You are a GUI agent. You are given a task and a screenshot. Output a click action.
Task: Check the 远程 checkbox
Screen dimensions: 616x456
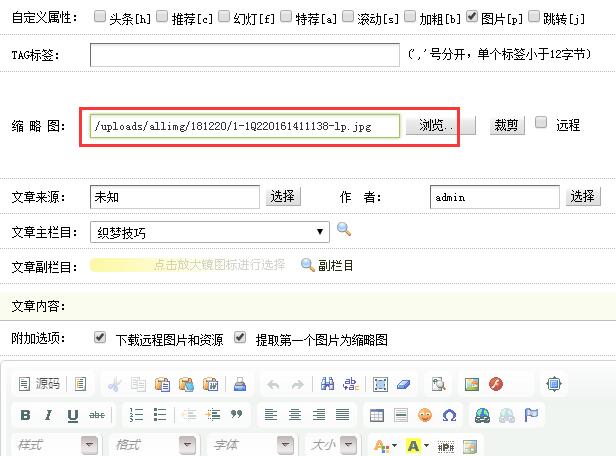[x=541, y=123]
